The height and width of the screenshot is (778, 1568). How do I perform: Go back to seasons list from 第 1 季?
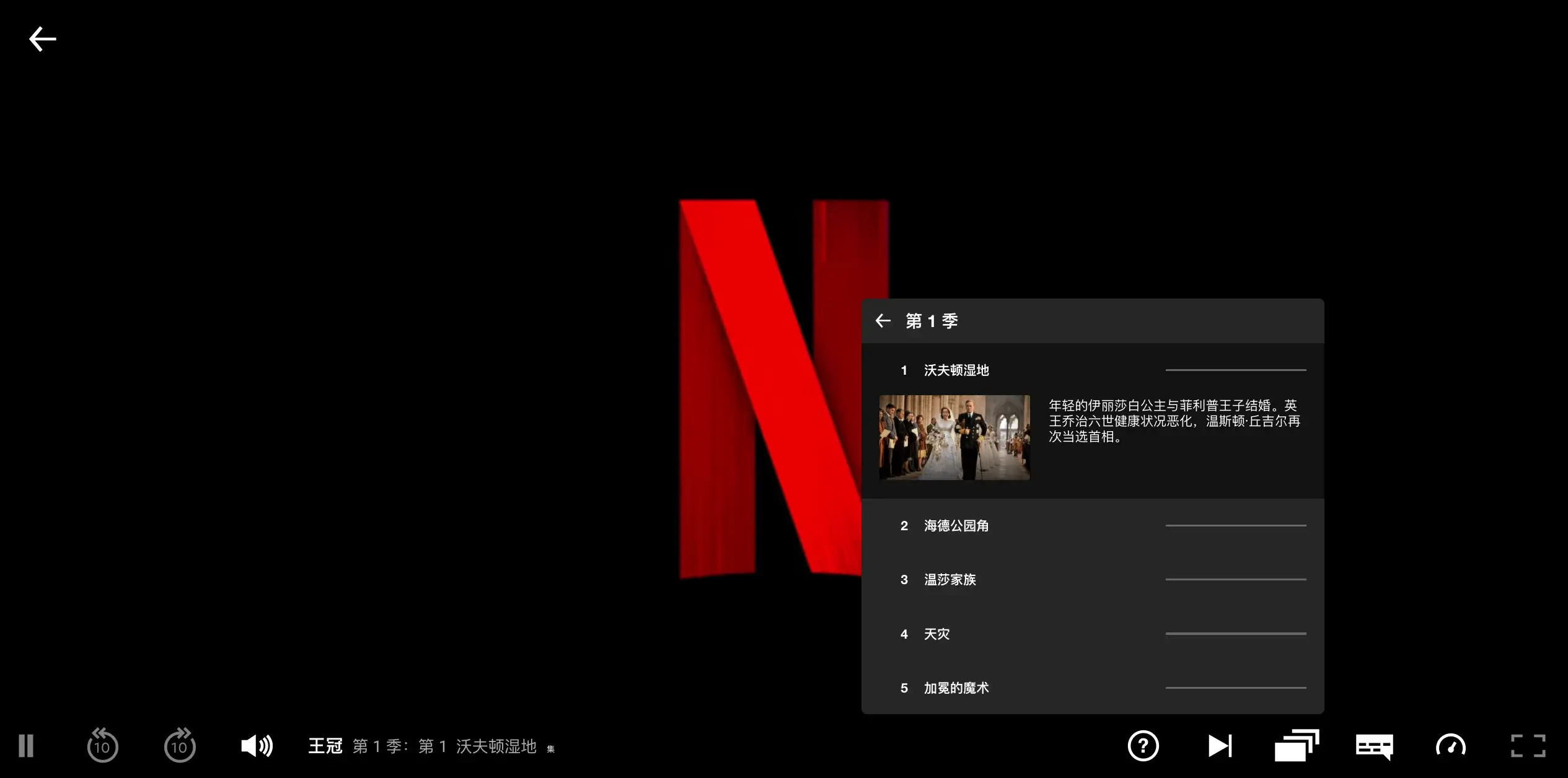click(883, 321)
